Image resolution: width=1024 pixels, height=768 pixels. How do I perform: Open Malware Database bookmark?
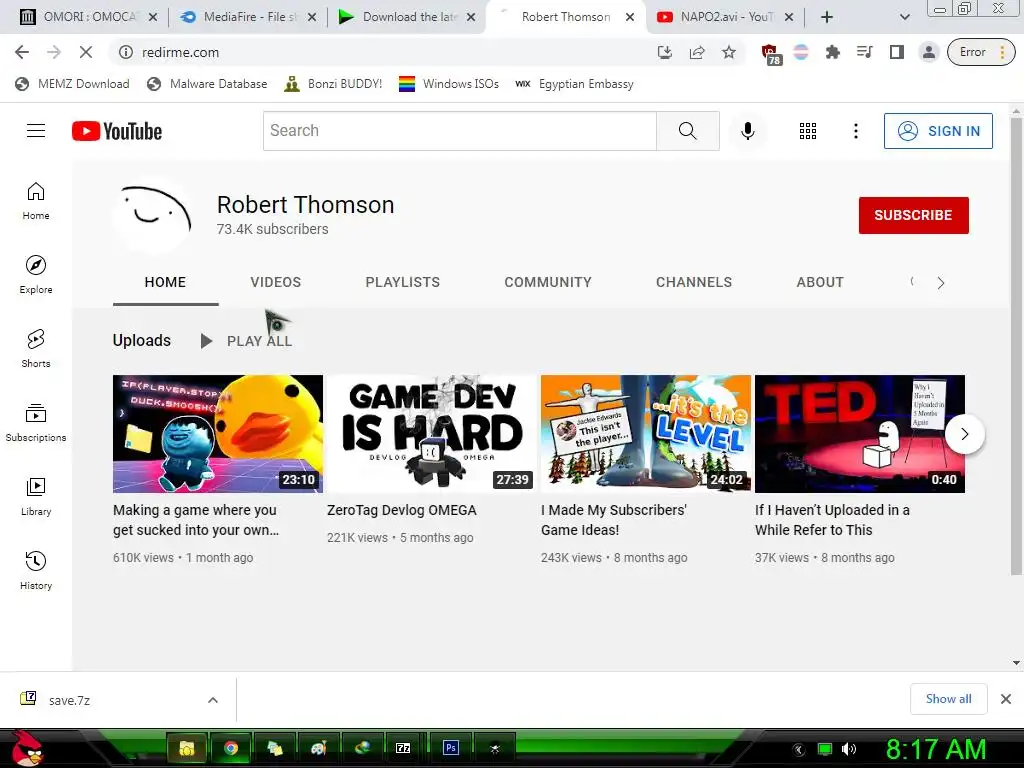click(x=207, y=84)
